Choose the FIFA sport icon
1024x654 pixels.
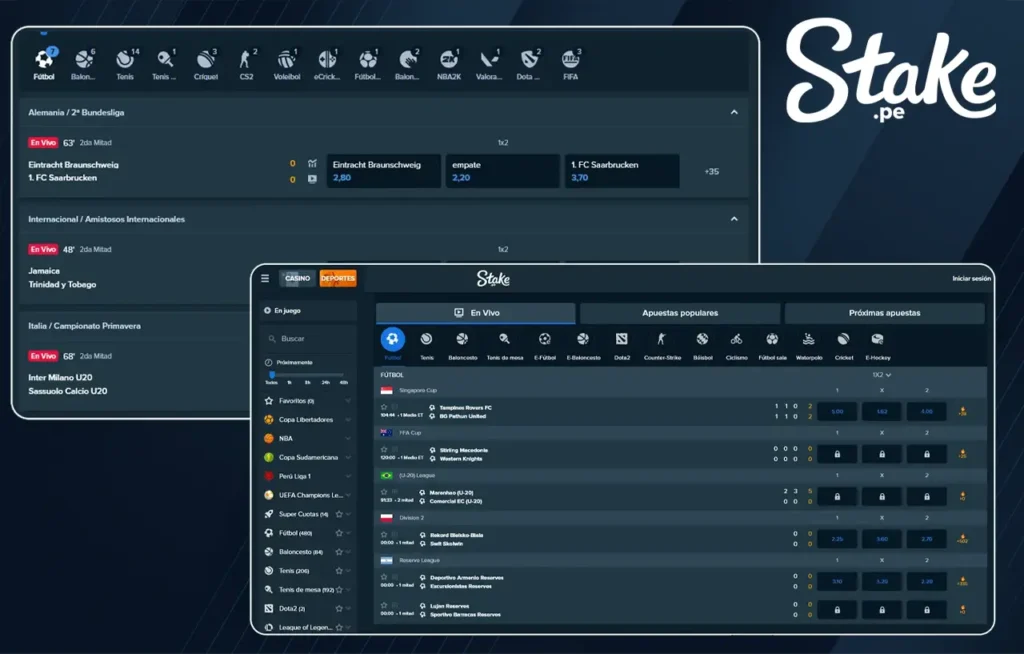click(x=570, y=60)
